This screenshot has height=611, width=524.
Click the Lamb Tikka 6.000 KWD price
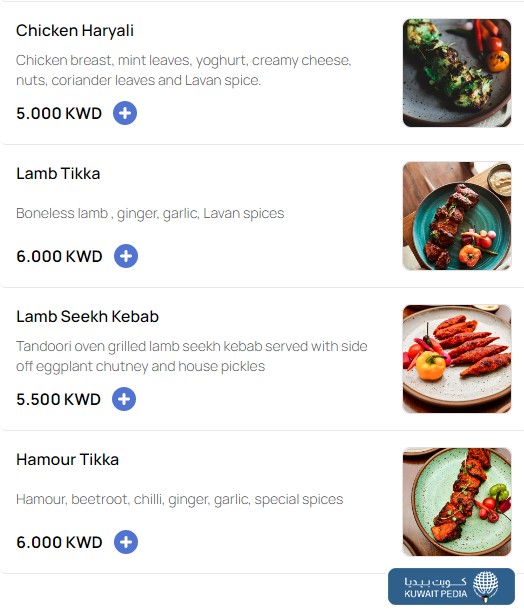pyautogui.click(x=59, y=256)
